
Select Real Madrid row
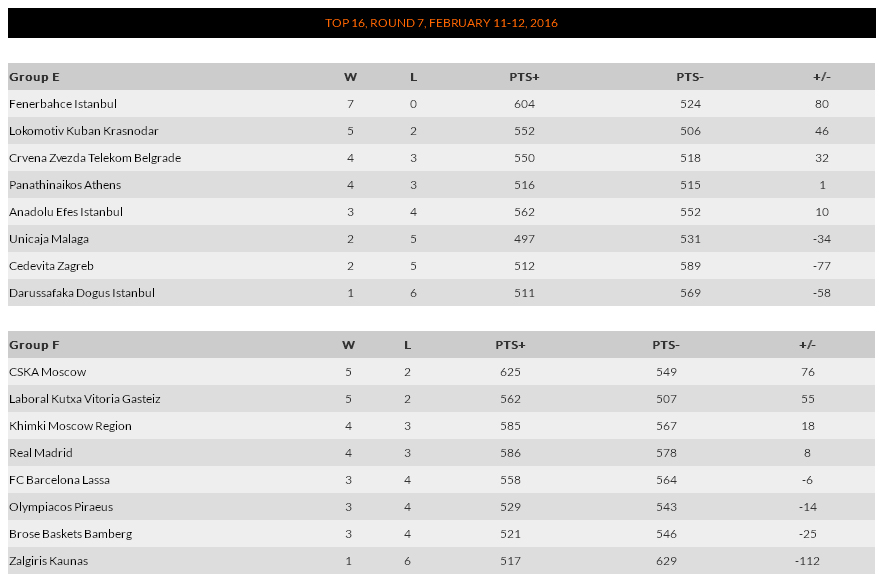[441, 453]
